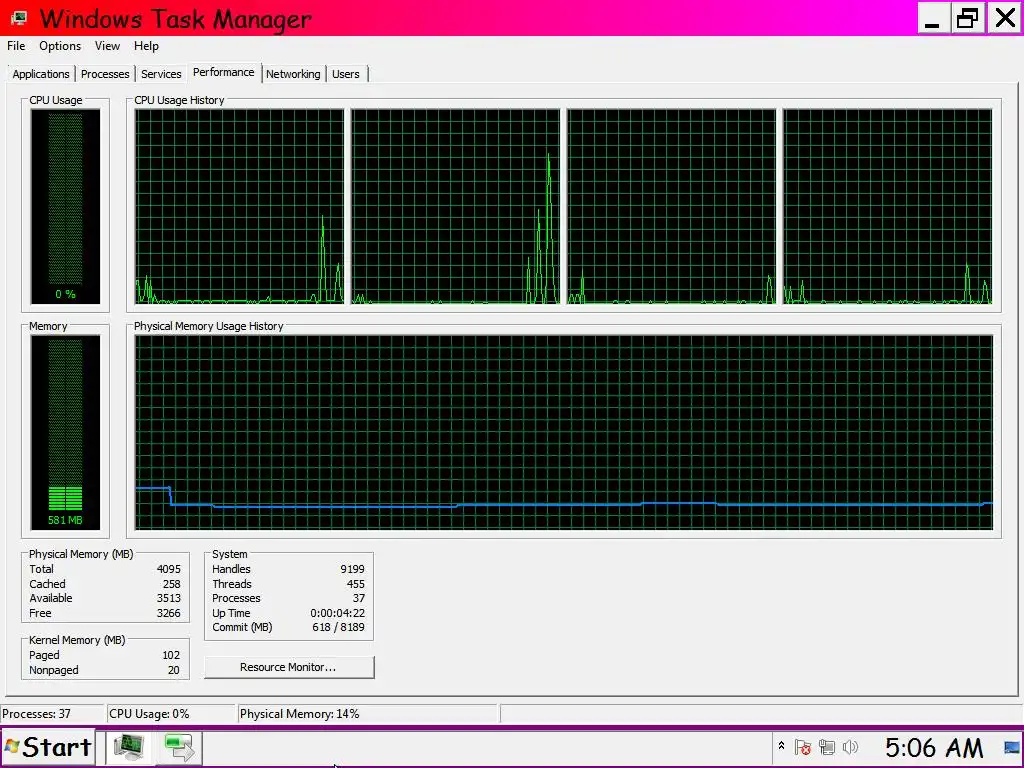Switch to the Networking tab
The width and height of the screenshot is (1024, 768).
pos(293,74)
